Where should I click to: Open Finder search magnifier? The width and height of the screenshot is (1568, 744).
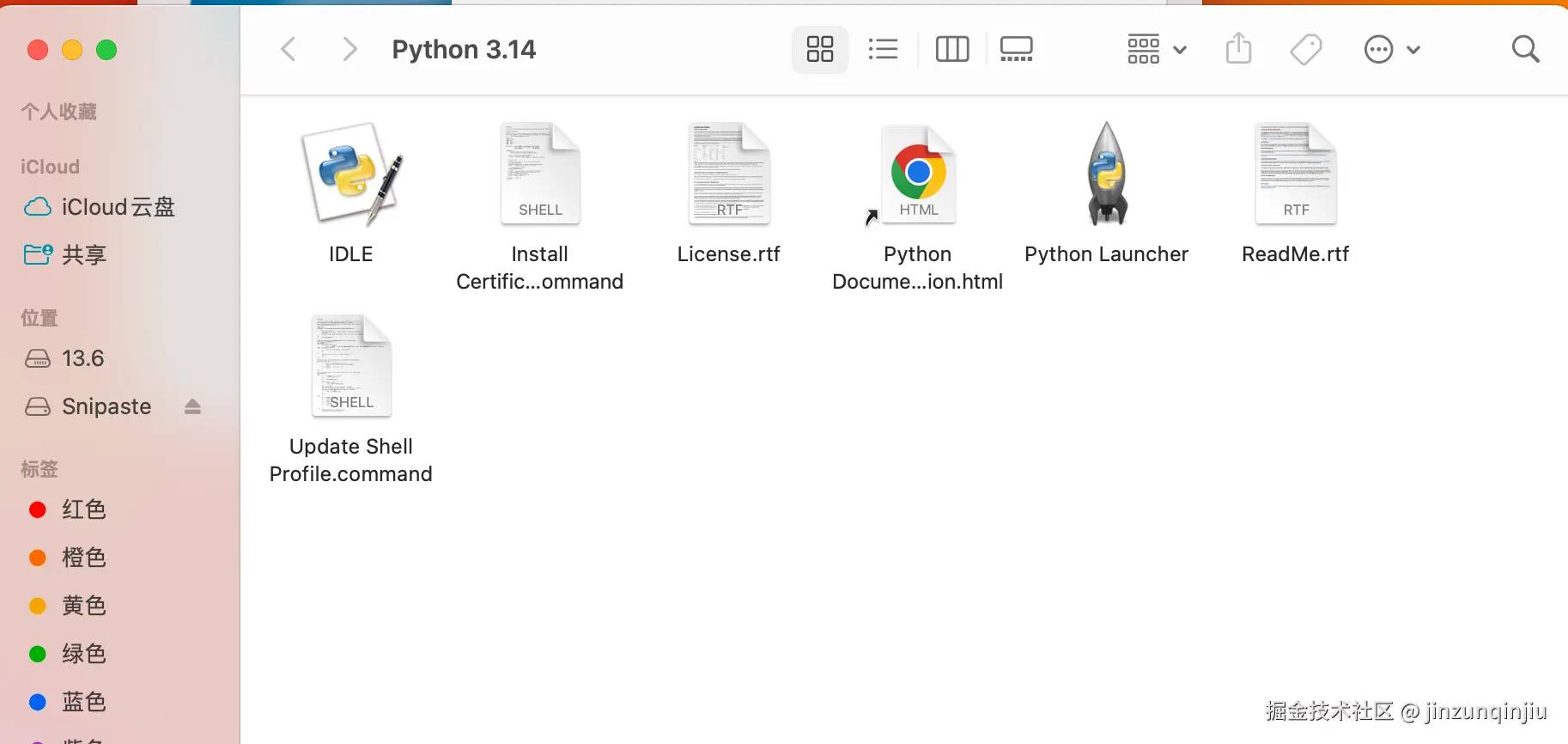click(1525, 49)
